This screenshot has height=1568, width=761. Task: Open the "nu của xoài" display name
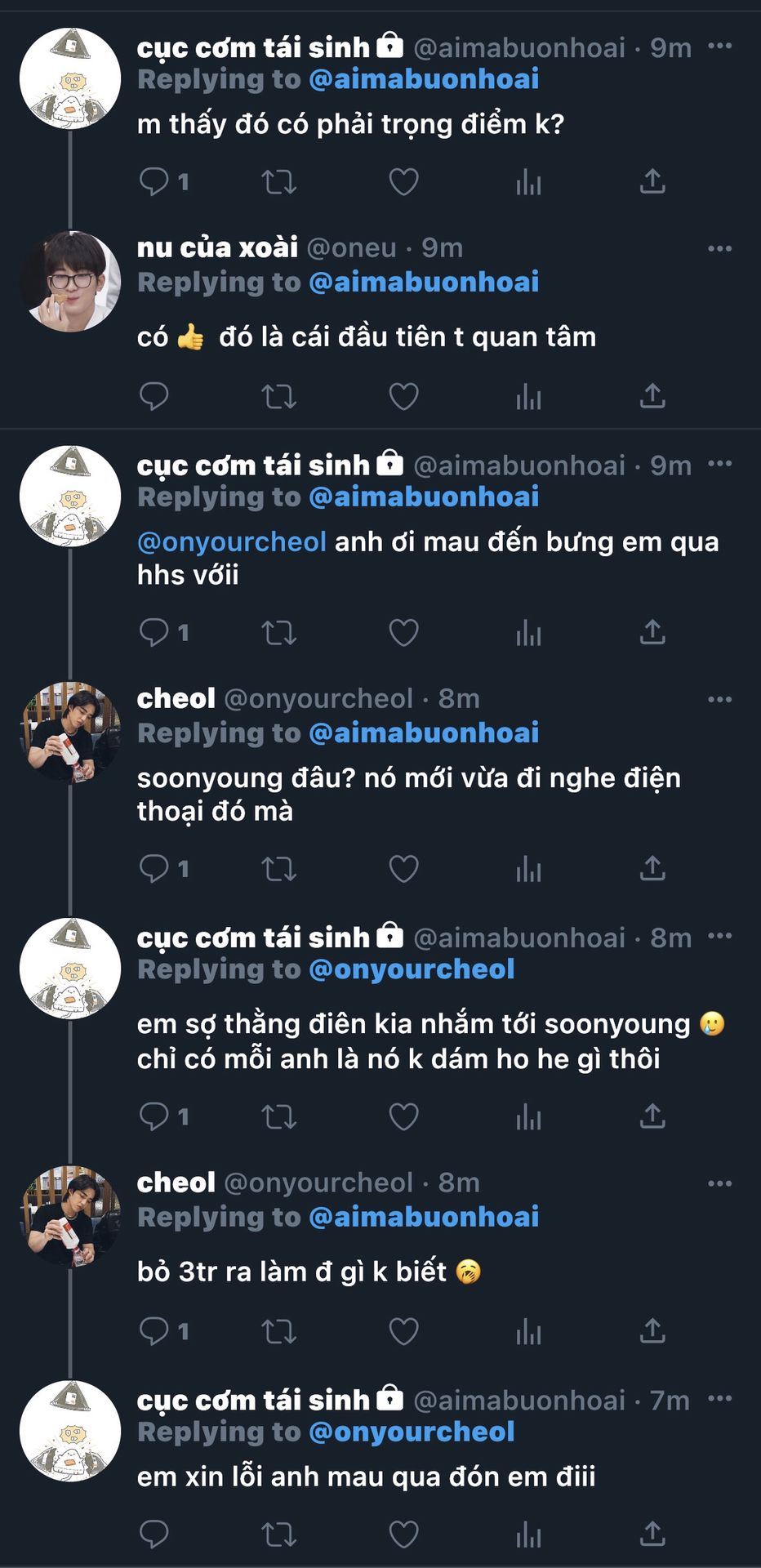(x=217, y=247)
